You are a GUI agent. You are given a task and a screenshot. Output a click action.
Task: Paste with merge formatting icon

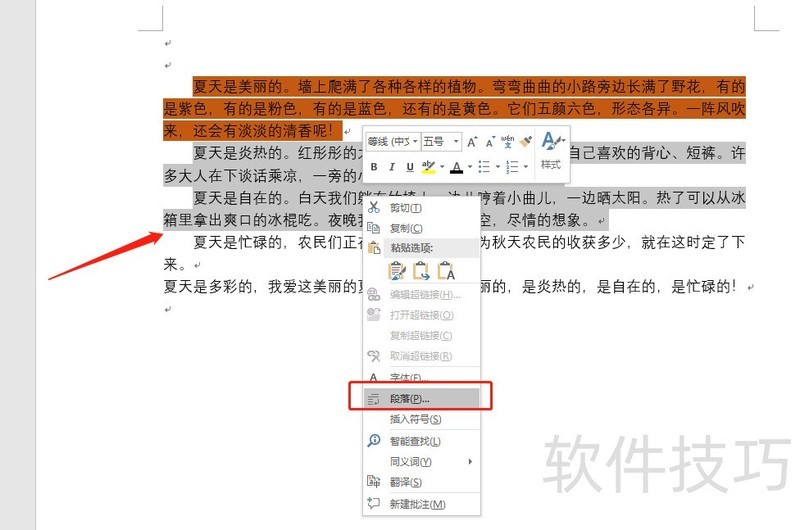tap(421, 271)
